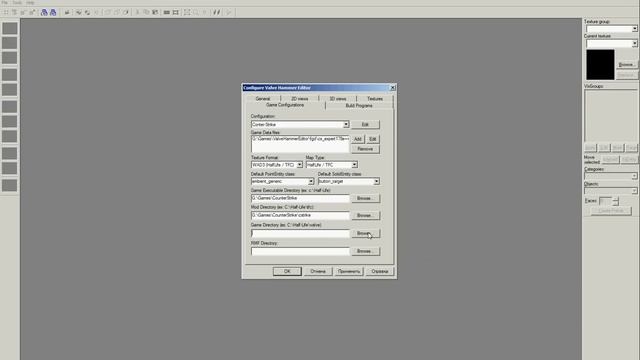Screen dimensions: 640x360
Task: Toggle the 3D grid toolbar icon
Action: coord(15,12)
